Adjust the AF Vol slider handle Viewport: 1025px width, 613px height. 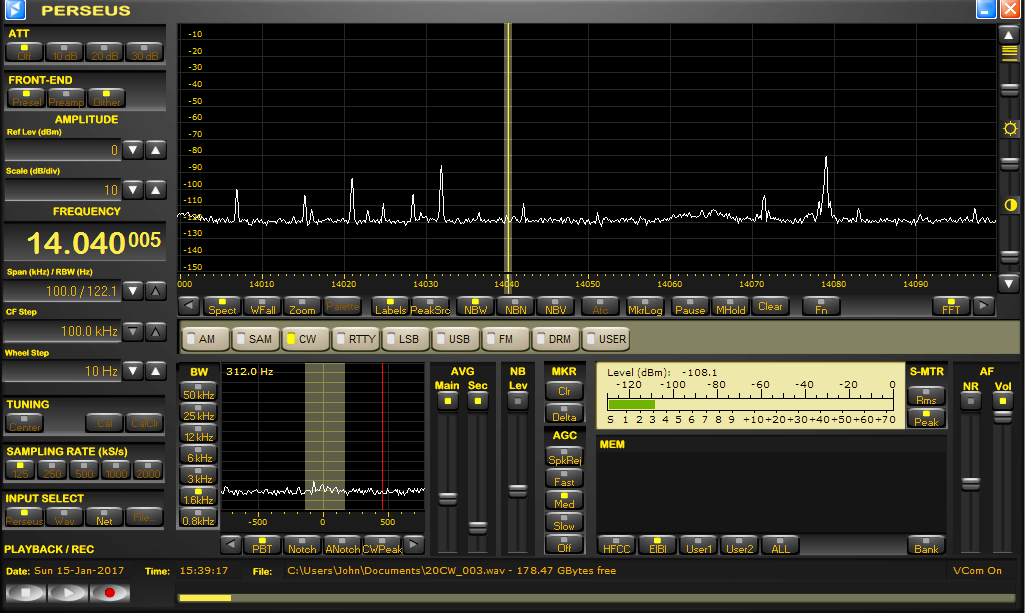(x=1002, y=416)
